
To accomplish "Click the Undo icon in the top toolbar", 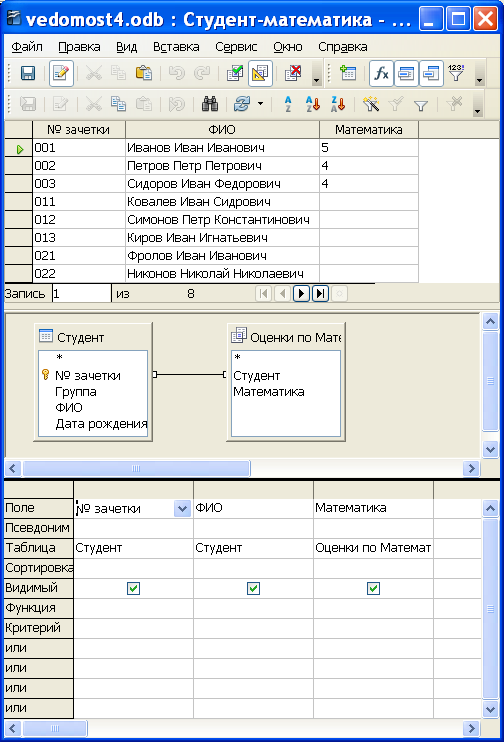I will (177, 73).
